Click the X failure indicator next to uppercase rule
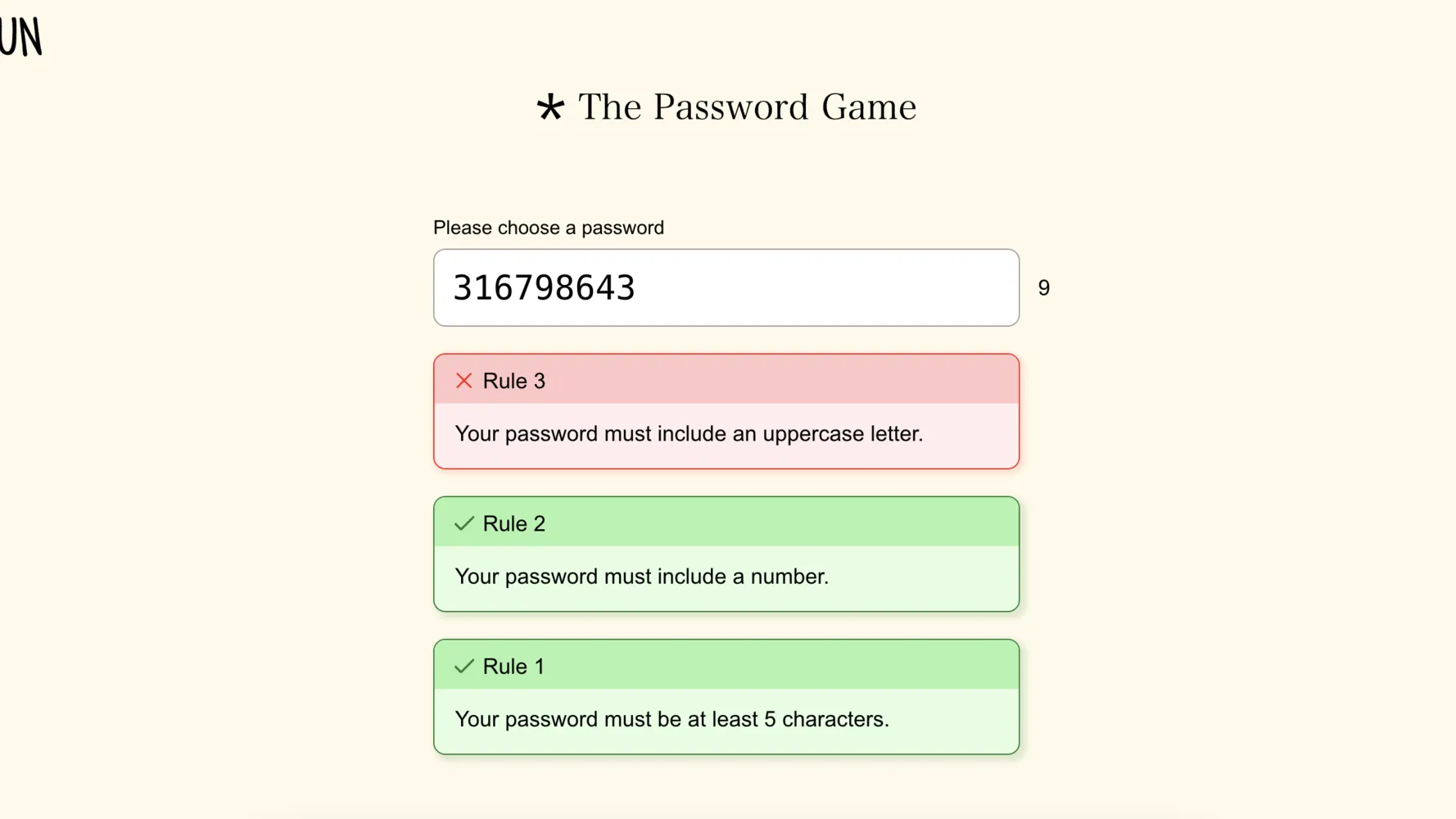This screenshot has width=1456, height=819. click(x=463, y=380)
